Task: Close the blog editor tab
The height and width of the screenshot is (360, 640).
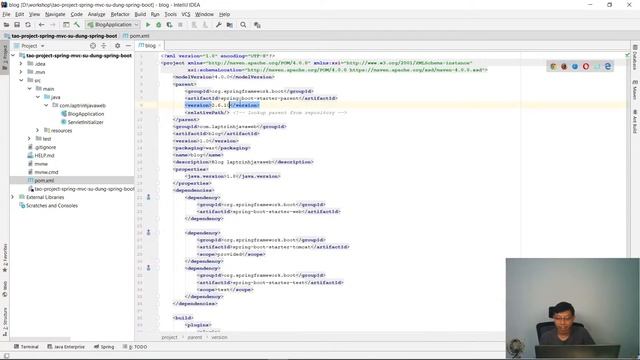Action: (x=160, y=46)
